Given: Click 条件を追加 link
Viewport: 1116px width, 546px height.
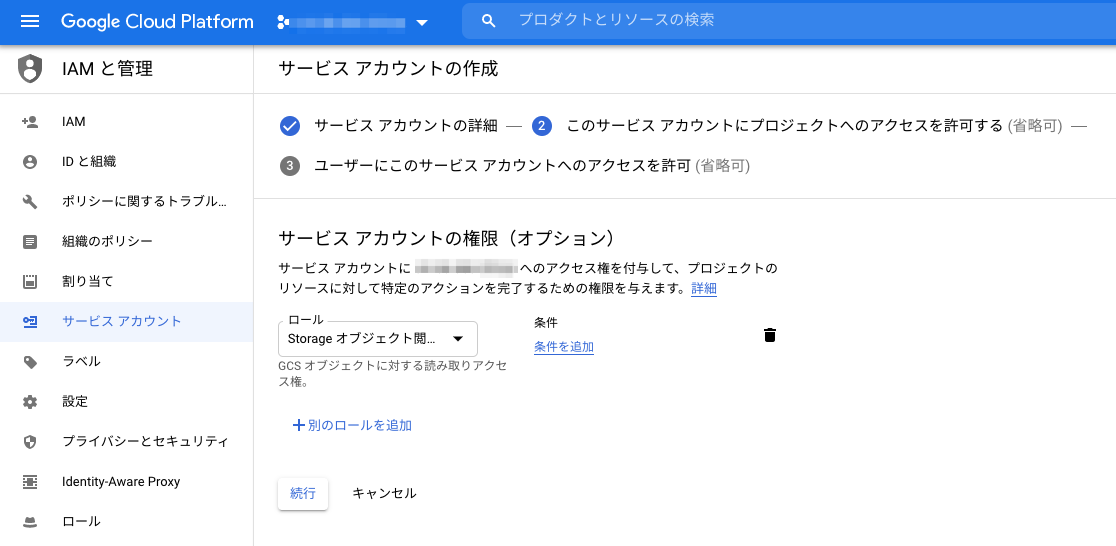Looking at the screenshot, I should click(564, 347).
